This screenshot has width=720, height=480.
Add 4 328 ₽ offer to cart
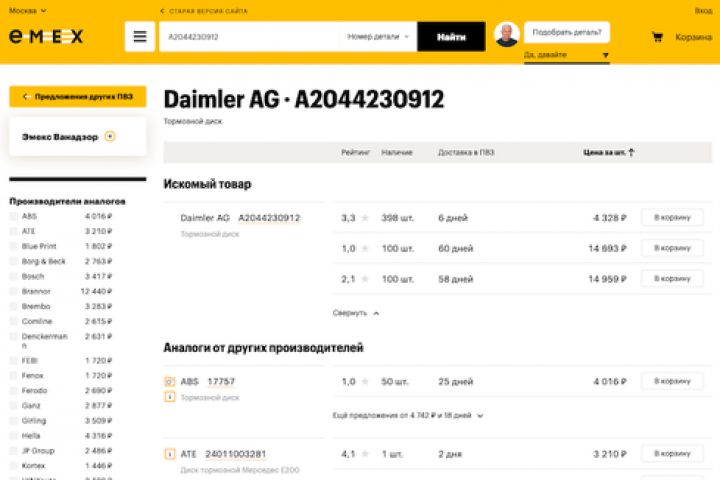point(672,218)
